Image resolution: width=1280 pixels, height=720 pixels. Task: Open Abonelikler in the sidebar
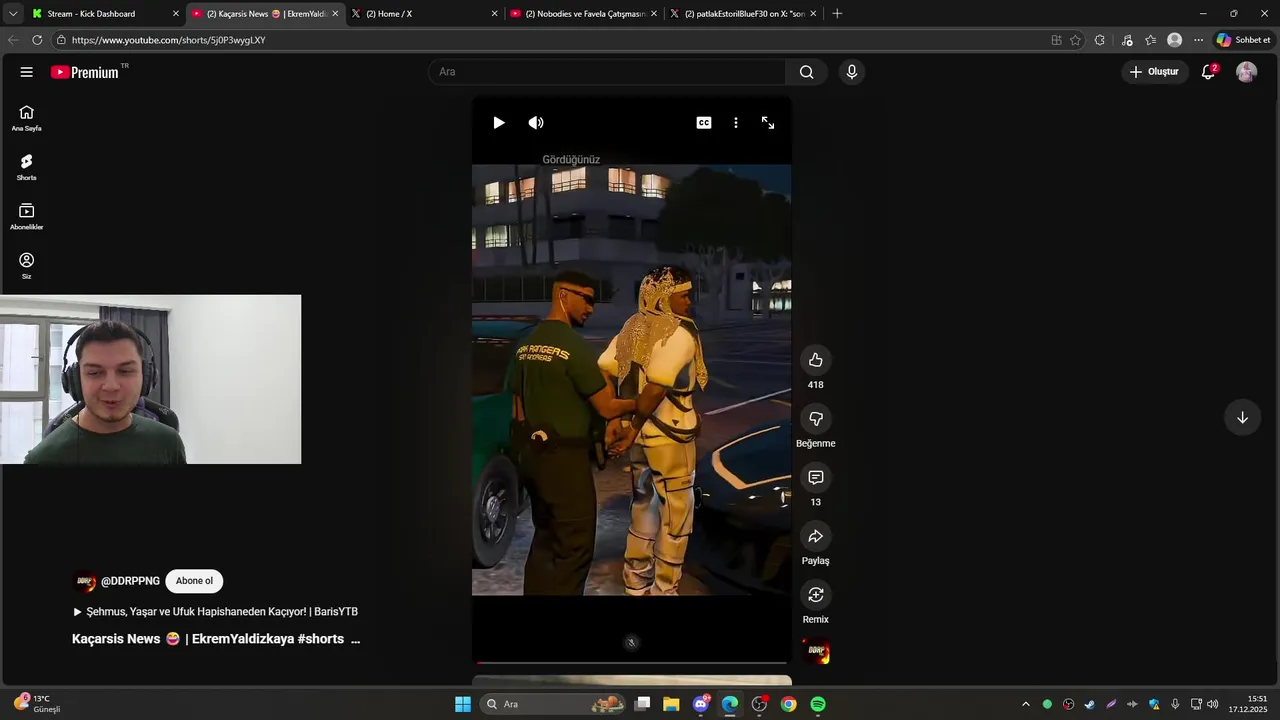26,217
